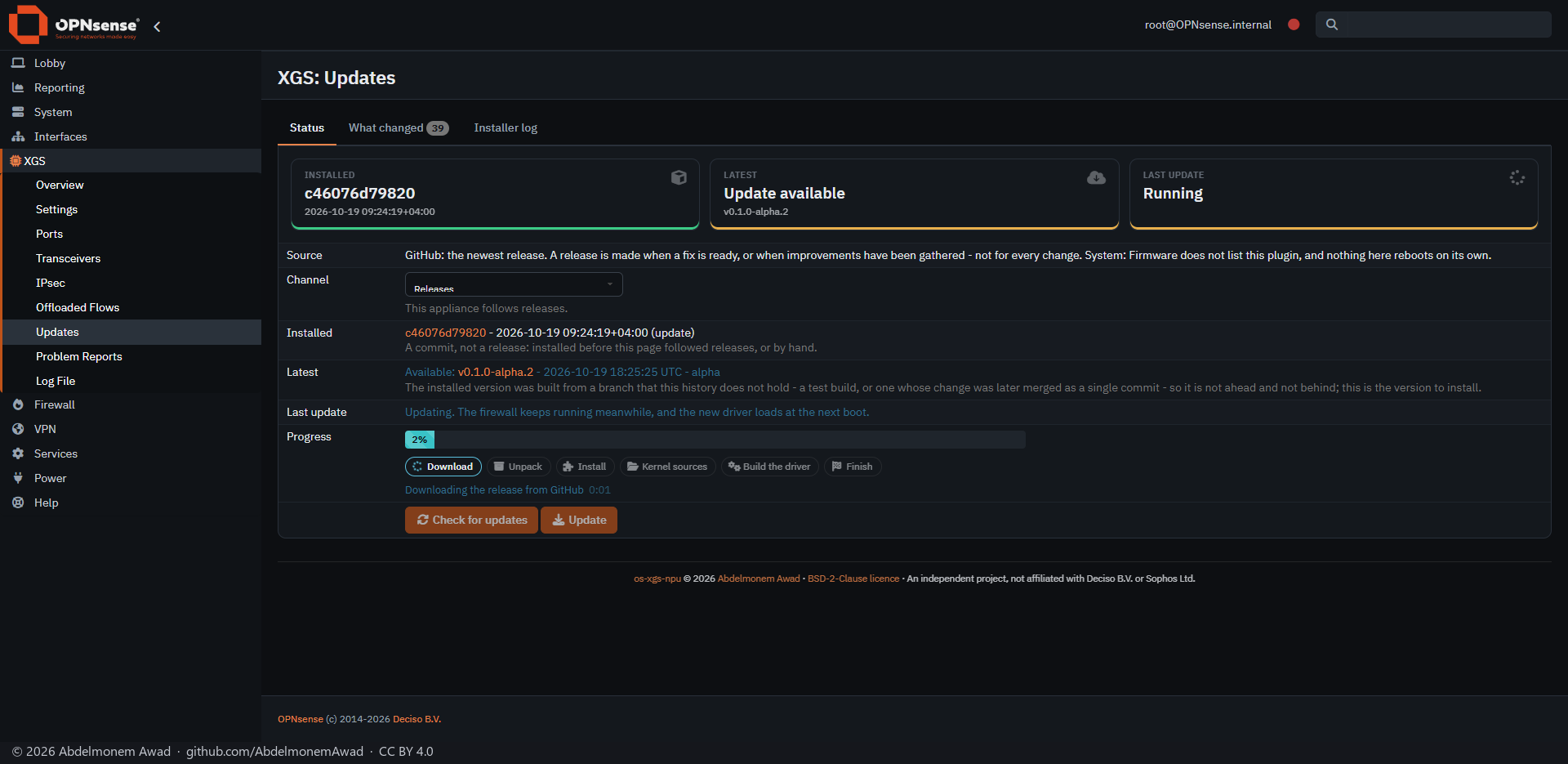Click the System server icon

(x=18, y=112)
